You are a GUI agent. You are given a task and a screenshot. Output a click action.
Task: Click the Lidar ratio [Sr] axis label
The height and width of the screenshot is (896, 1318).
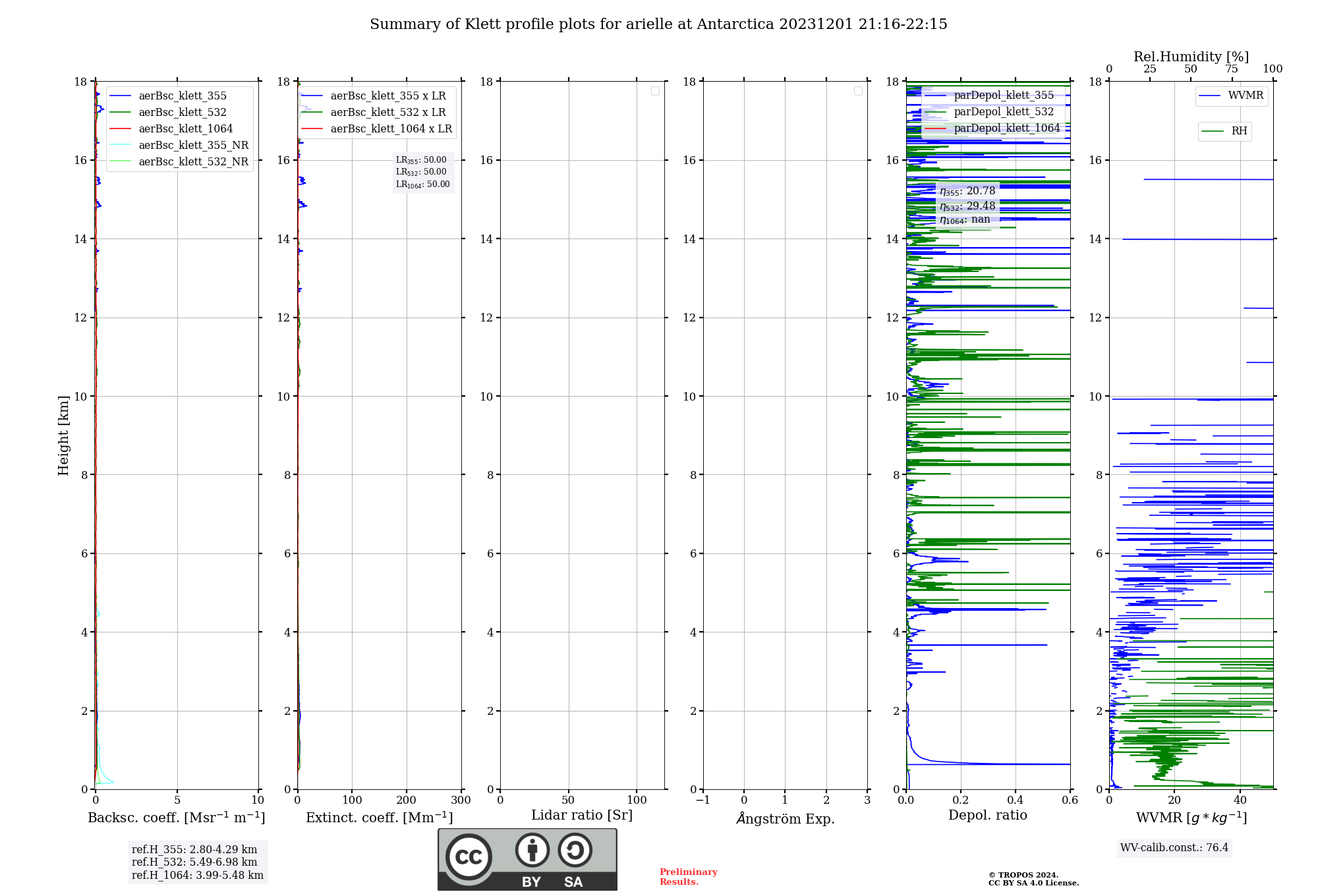(x=582, y=816)
